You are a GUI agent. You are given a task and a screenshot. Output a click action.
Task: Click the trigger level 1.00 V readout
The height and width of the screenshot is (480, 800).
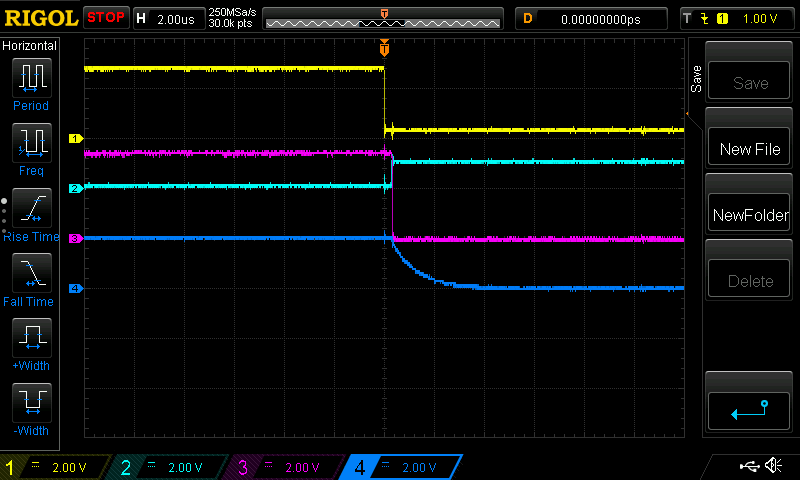pyautogui.click(x=760, y=19)
